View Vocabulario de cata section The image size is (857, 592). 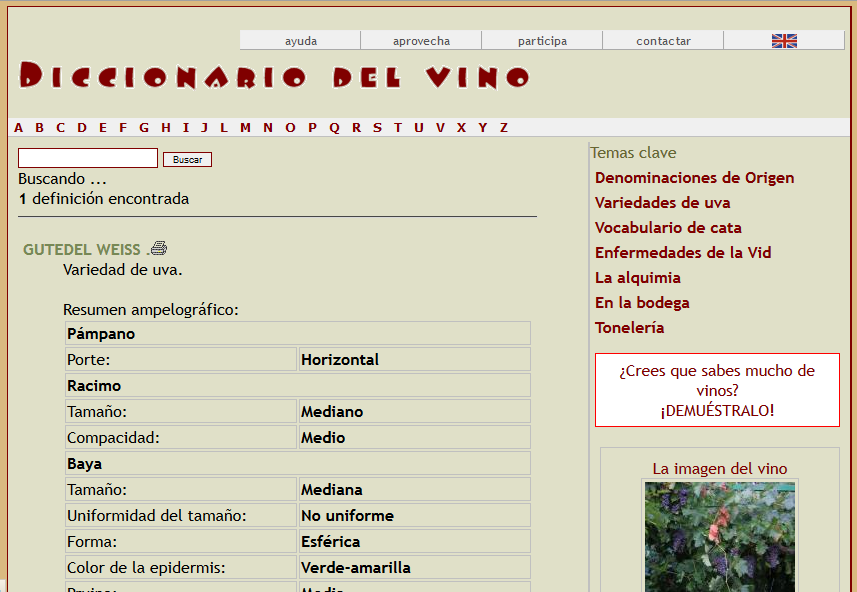[668, 228]
